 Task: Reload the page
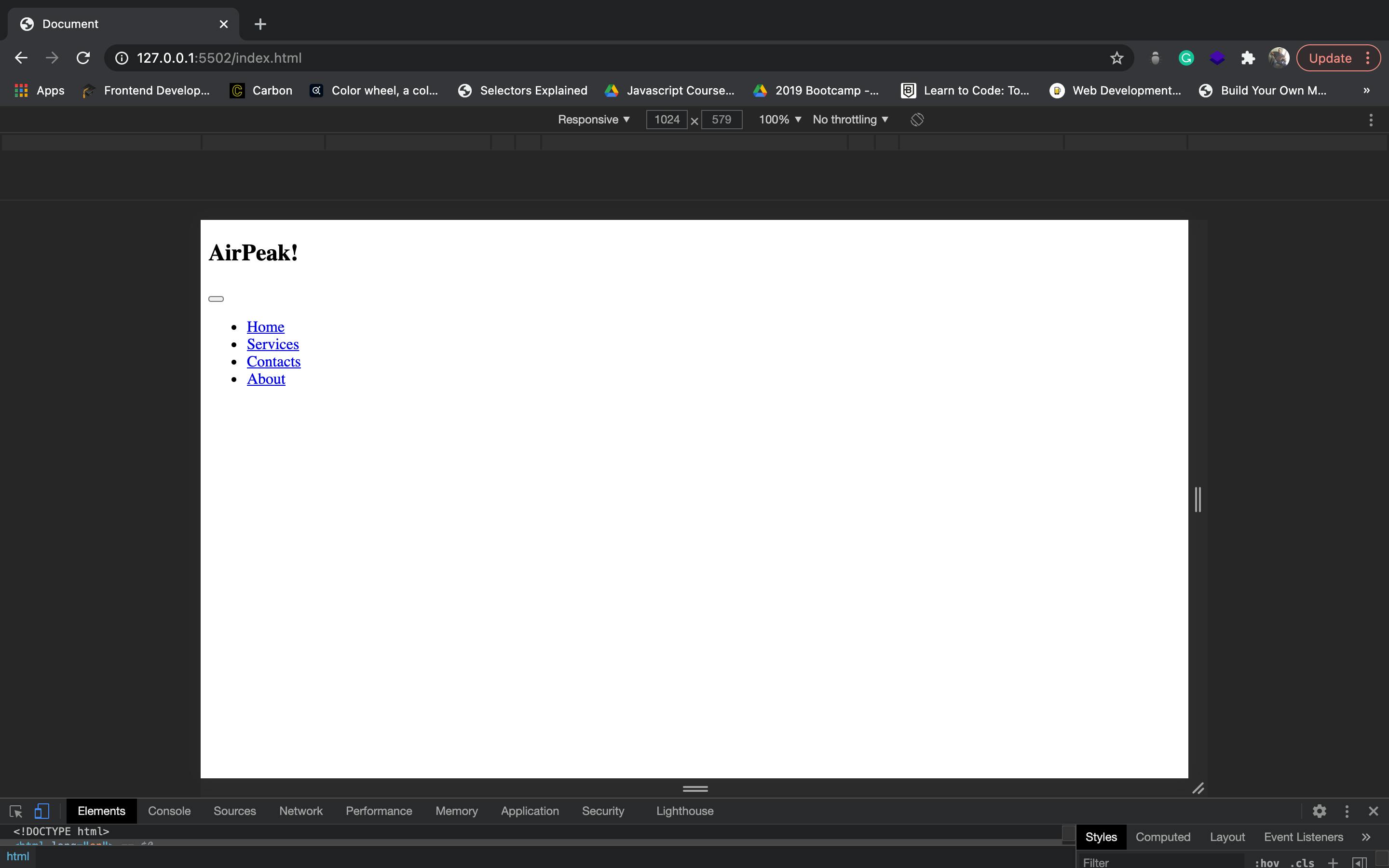point(83,58)
